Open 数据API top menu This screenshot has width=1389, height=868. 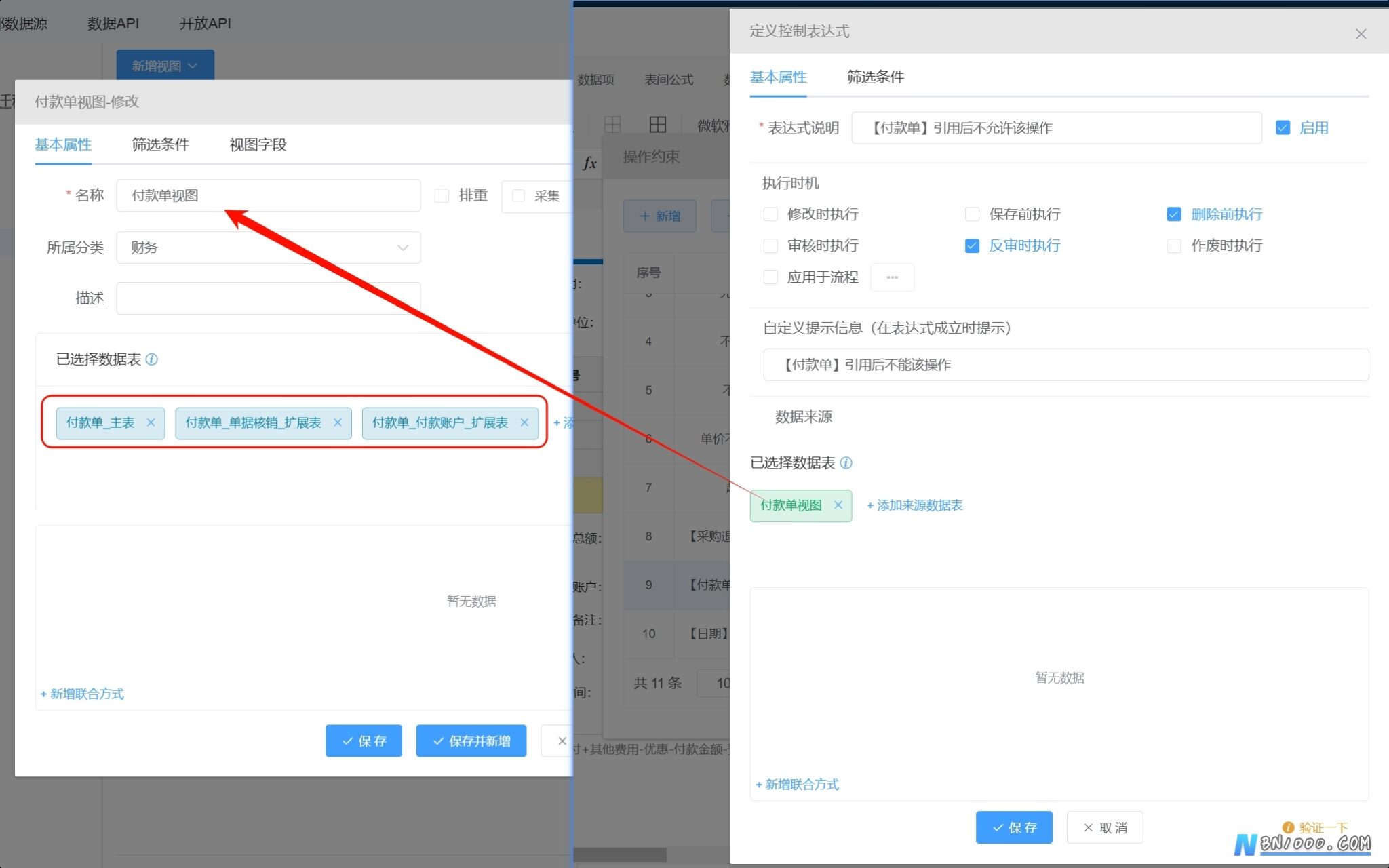coord(113,23)
